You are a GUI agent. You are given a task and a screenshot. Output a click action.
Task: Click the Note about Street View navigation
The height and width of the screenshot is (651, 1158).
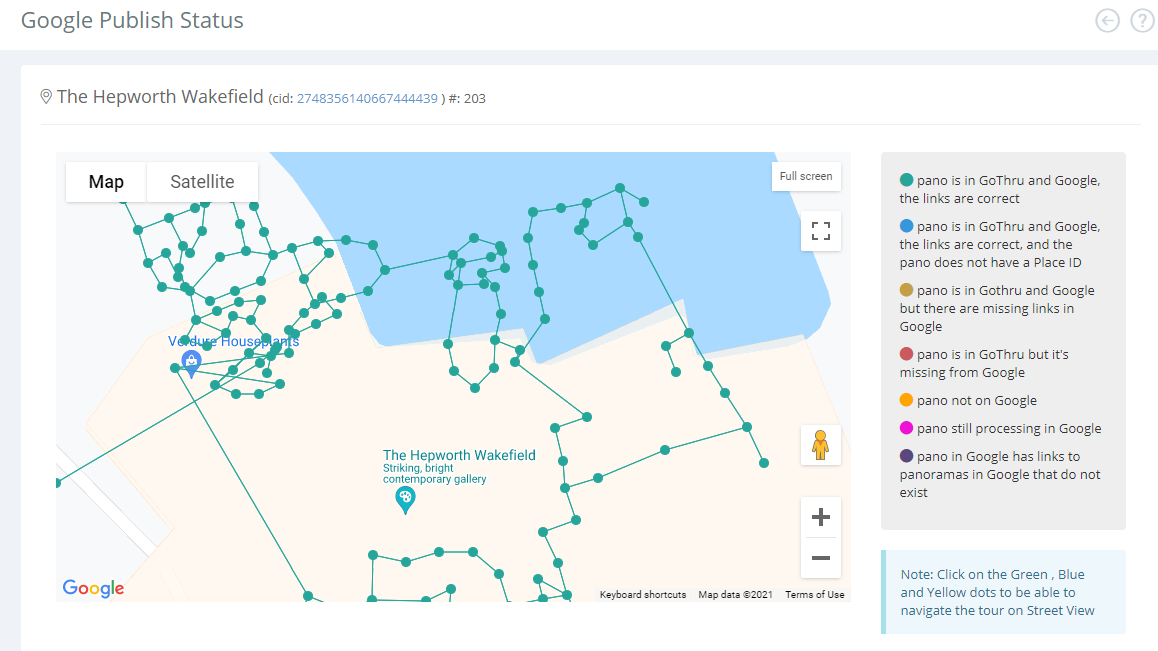coord(1004,592)
